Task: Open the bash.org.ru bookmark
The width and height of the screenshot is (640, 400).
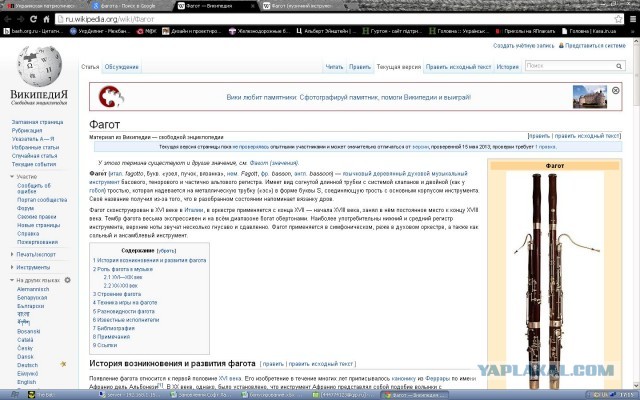Action: [33, 31]
